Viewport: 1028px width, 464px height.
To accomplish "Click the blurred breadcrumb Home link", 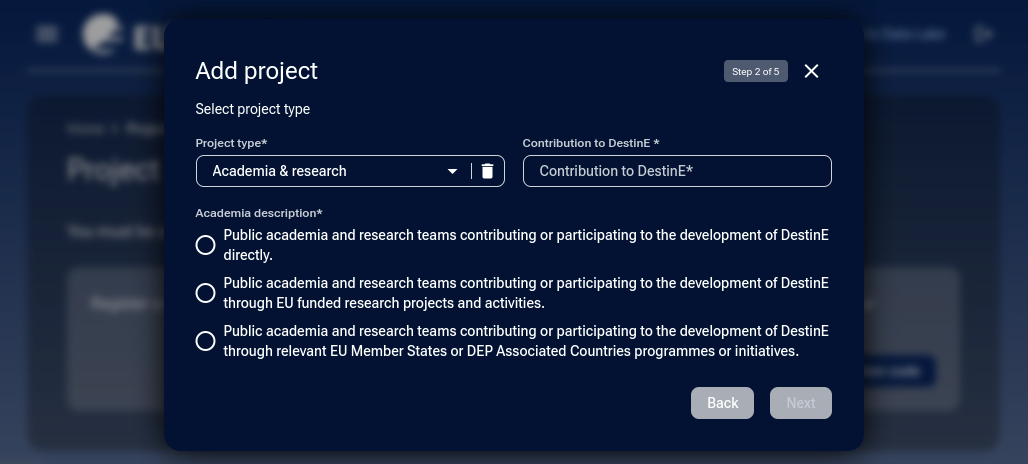I will [x=85, y=129].
